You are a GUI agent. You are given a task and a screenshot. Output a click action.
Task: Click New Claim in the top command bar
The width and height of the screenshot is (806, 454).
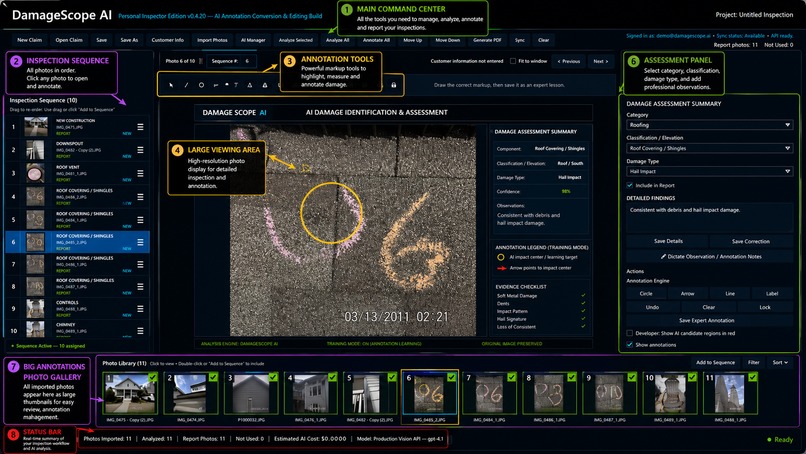tap(29, 40)
